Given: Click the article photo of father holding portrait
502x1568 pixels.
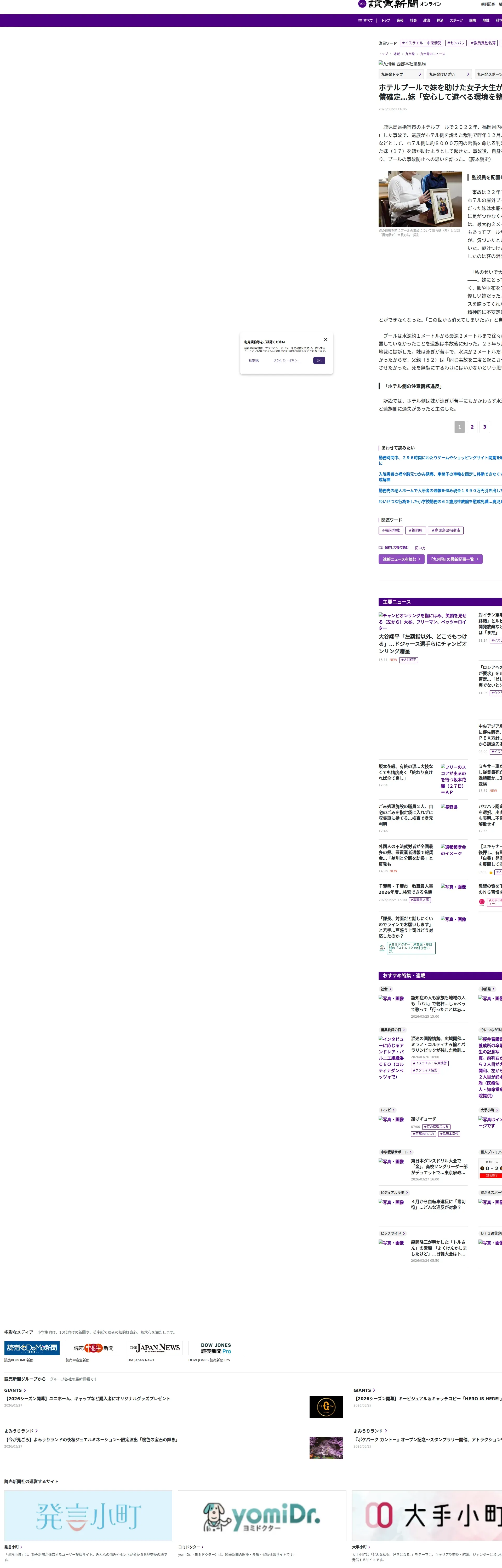Looking at the screenshot, I should point(420,199).
